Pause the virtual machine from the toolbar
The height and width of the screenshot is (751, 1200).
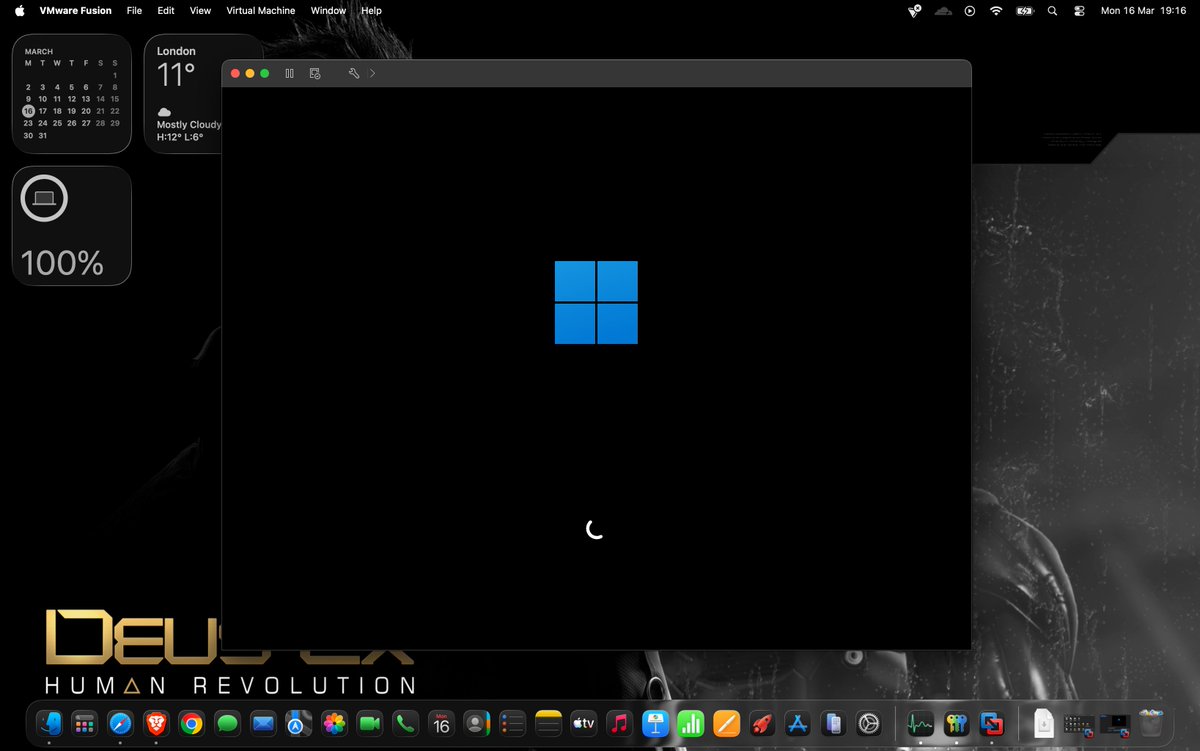(x=289, y=73)
